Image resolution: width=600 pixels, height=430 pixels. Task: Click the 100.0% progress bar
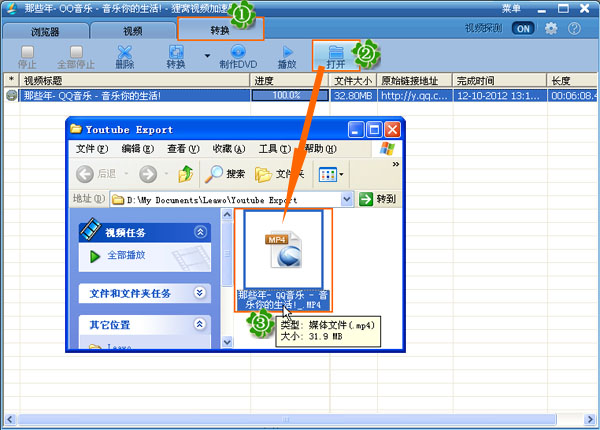(x=290, y=95)
